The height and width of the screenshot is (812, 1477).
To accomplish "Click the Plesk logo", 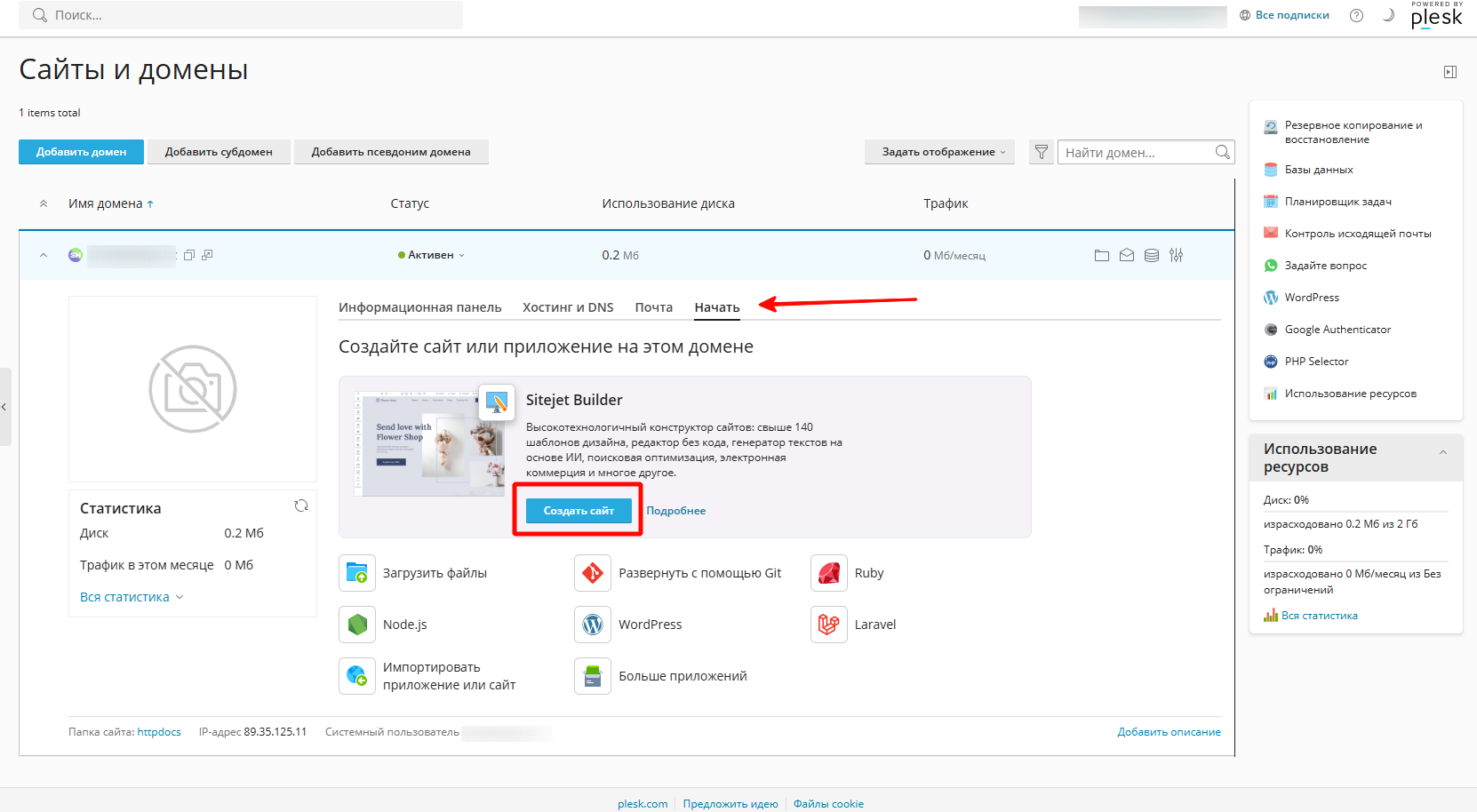I will click(x=1436, y=15).
